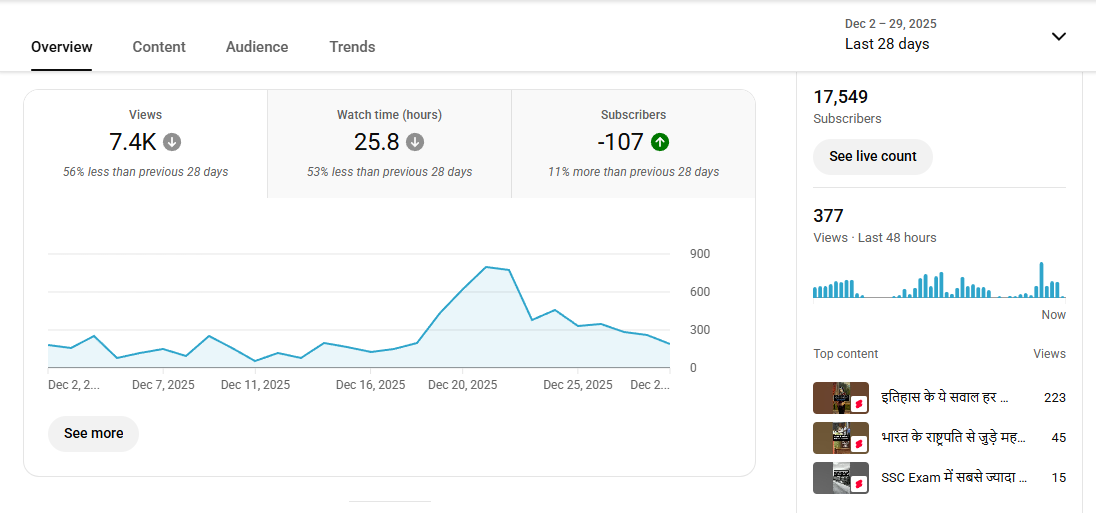The height and width of the screenshot is (513, 1096).
Task: Switch to the Audience tab
Action: click(257, 47)
